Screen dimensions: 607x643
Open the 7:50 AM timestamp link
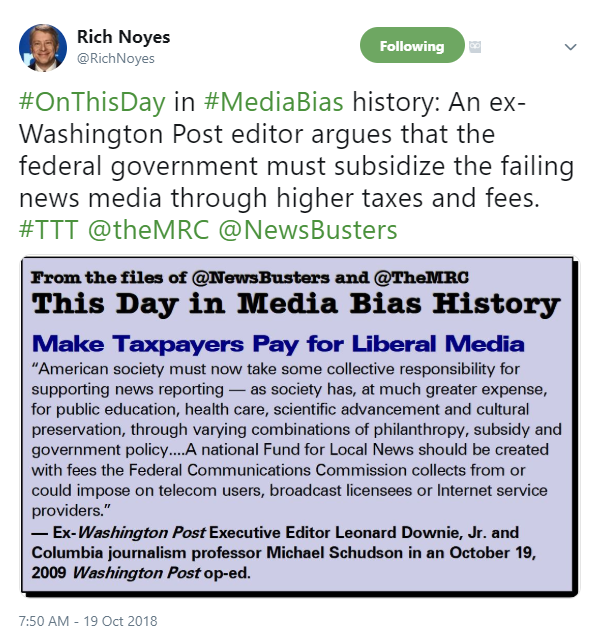point(43,621)
